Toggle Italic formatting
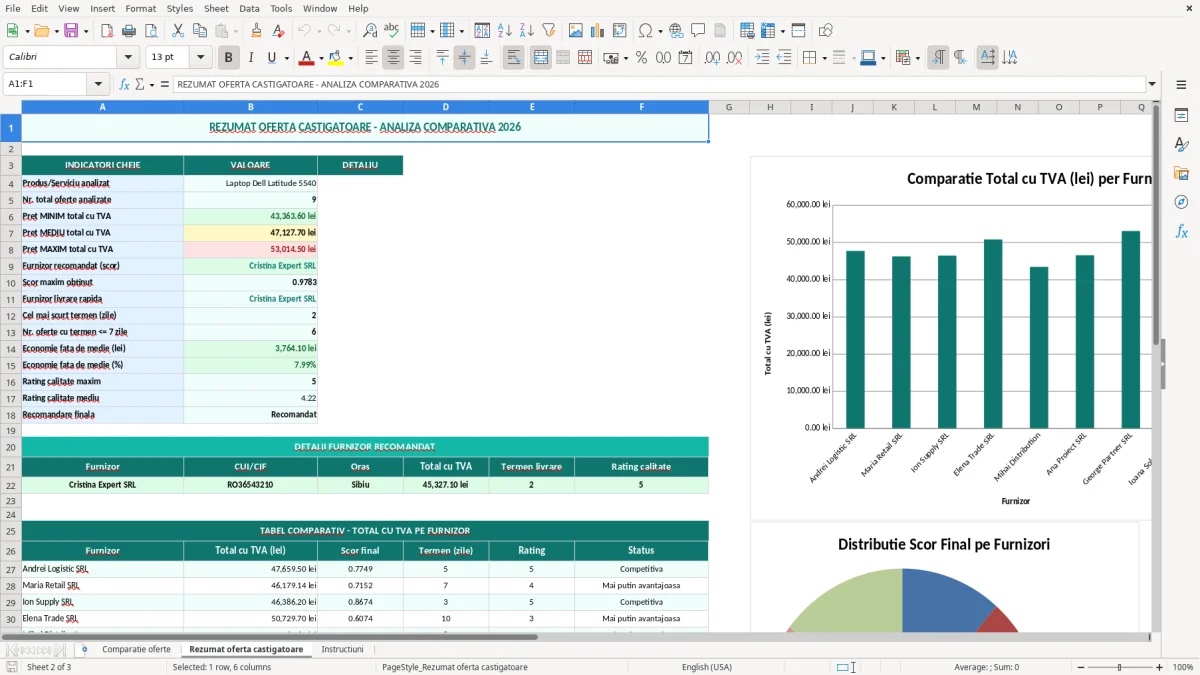The height and width of the screenshot is (675, 1200). pos(251,58)
